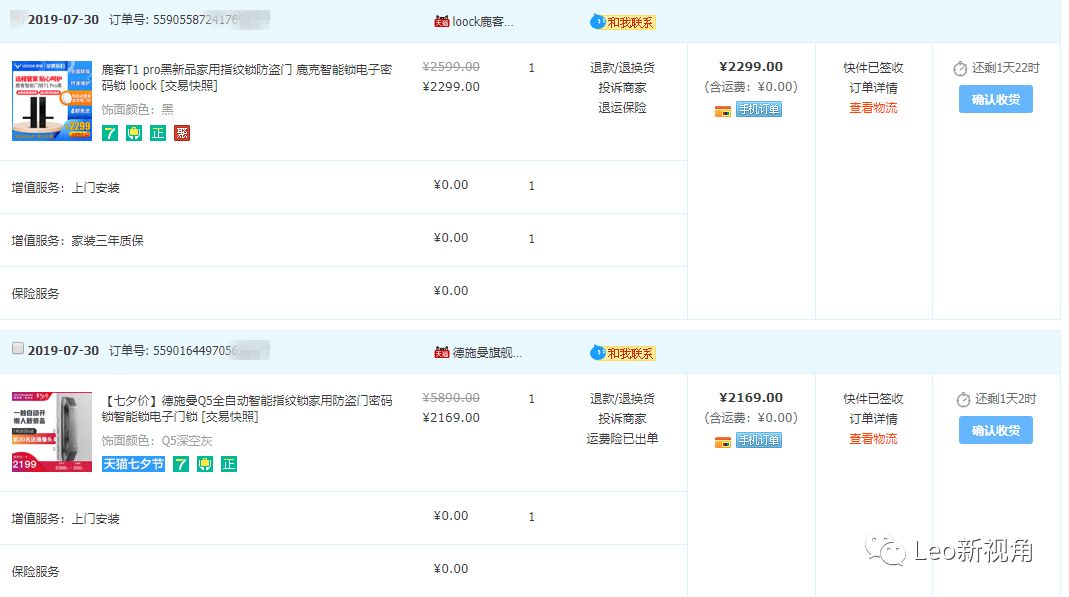Image resolution: width=1069 pixels, height=597 pixels.
Task: Click the 天猫七夕节 promotion badge
Action: coord(133,464)
